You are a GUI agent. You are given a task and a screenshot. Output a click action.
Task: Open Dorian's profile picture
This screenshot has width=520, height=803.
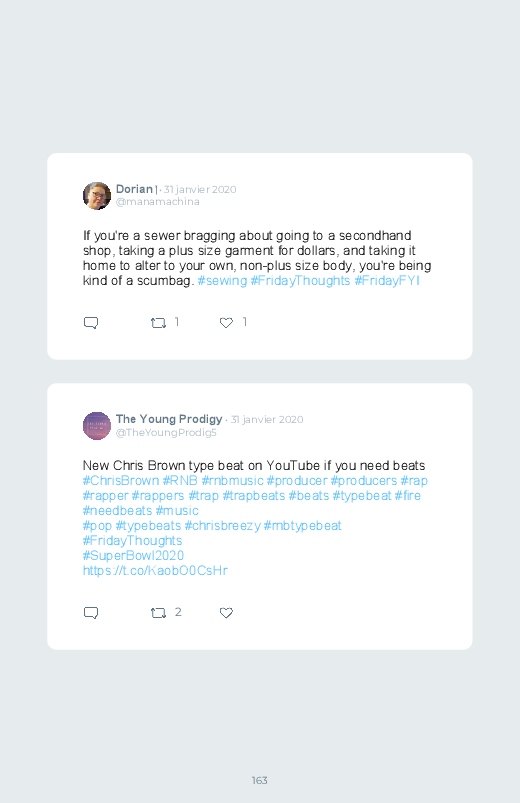97,196
